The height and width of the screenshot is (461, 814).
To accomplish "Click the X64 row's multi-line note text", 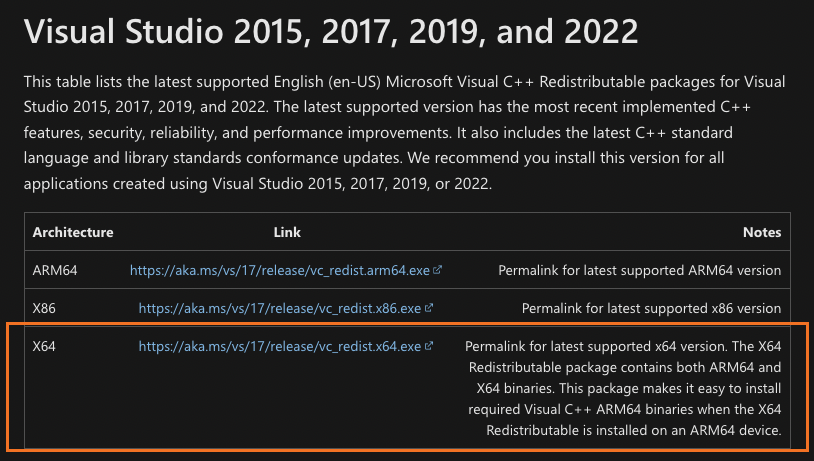I will 623,389.
